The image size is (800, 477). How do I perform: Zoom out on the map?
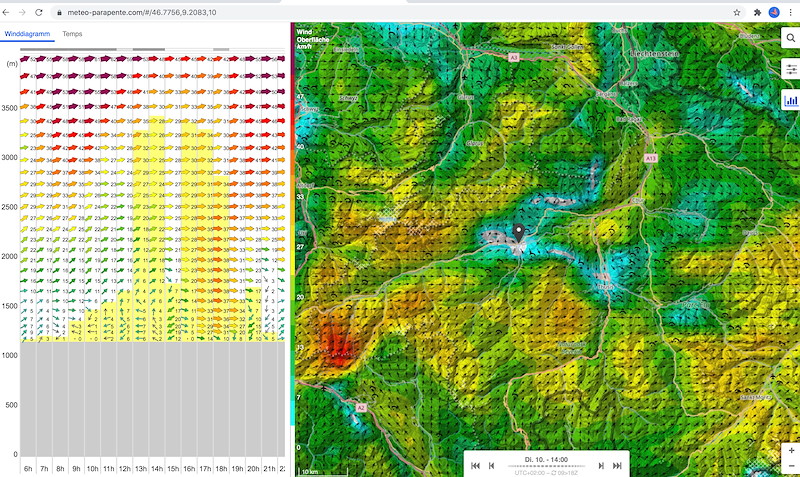click(790, 466)
